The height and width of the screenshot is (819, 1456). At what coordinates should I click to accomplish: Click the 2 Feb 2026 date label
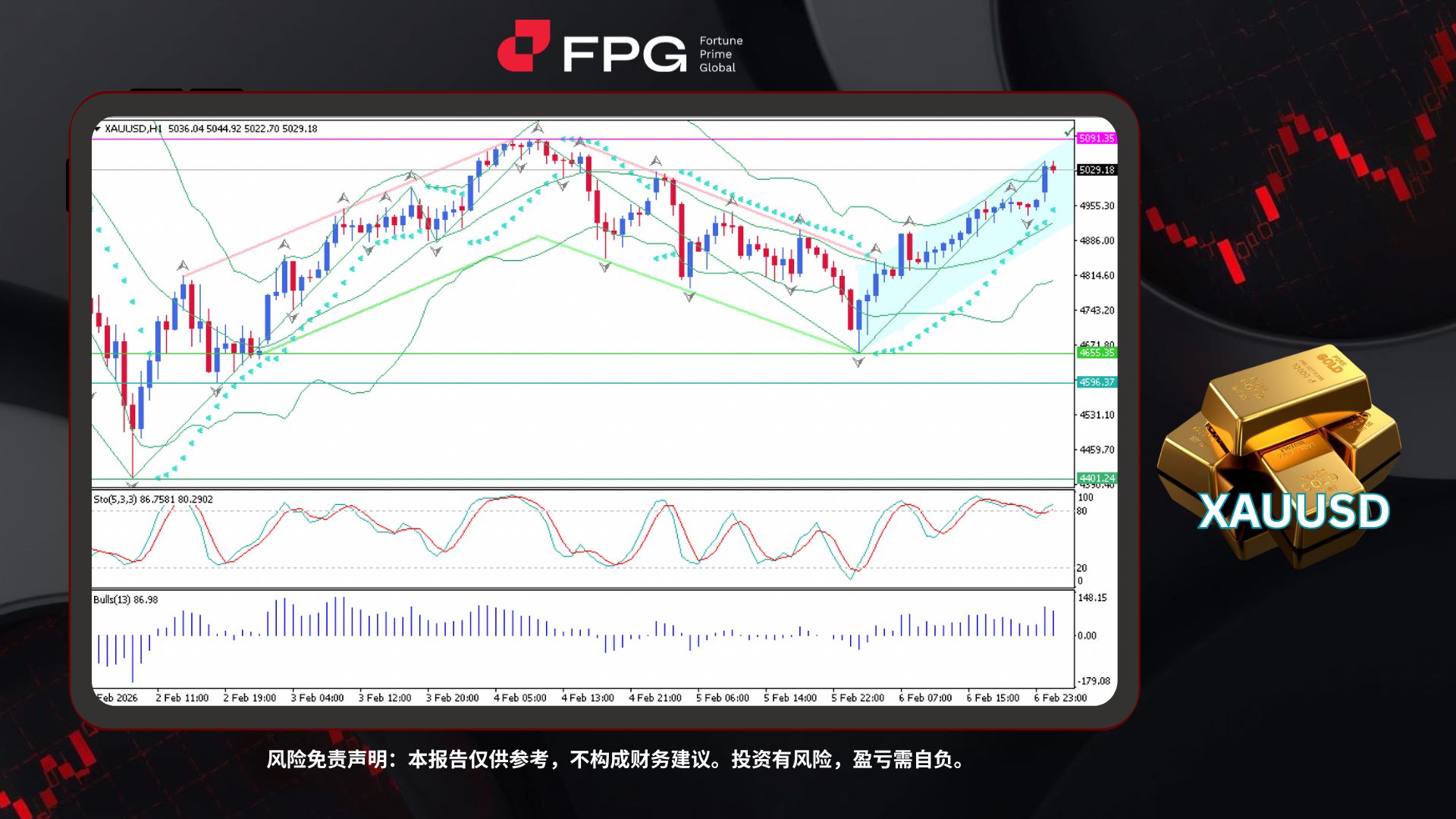[x=118, y=697]
